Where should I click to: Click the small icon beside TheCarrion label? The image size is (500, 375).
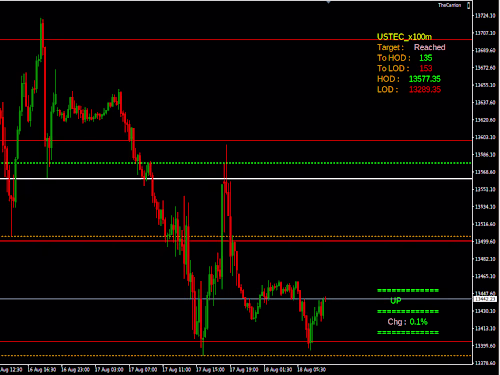pos(468,5)
